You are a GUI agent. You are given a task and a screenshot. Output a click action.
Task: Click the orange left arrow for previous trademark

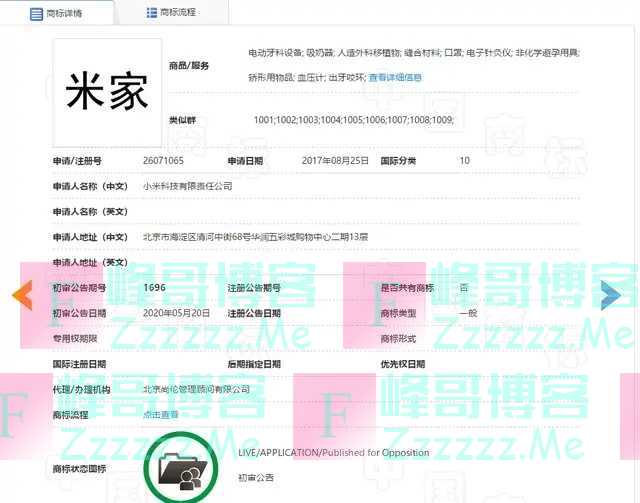[x=22, y=295]
